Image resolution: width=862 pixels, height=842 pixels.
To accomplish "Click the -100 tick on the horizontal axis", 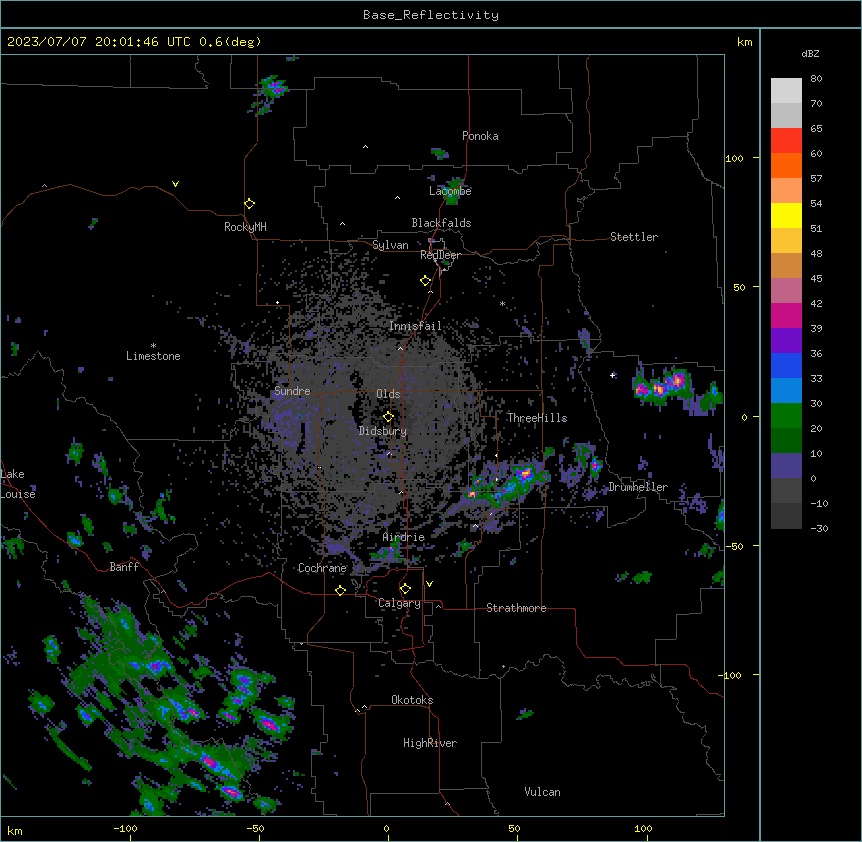I will click(126, 829).
